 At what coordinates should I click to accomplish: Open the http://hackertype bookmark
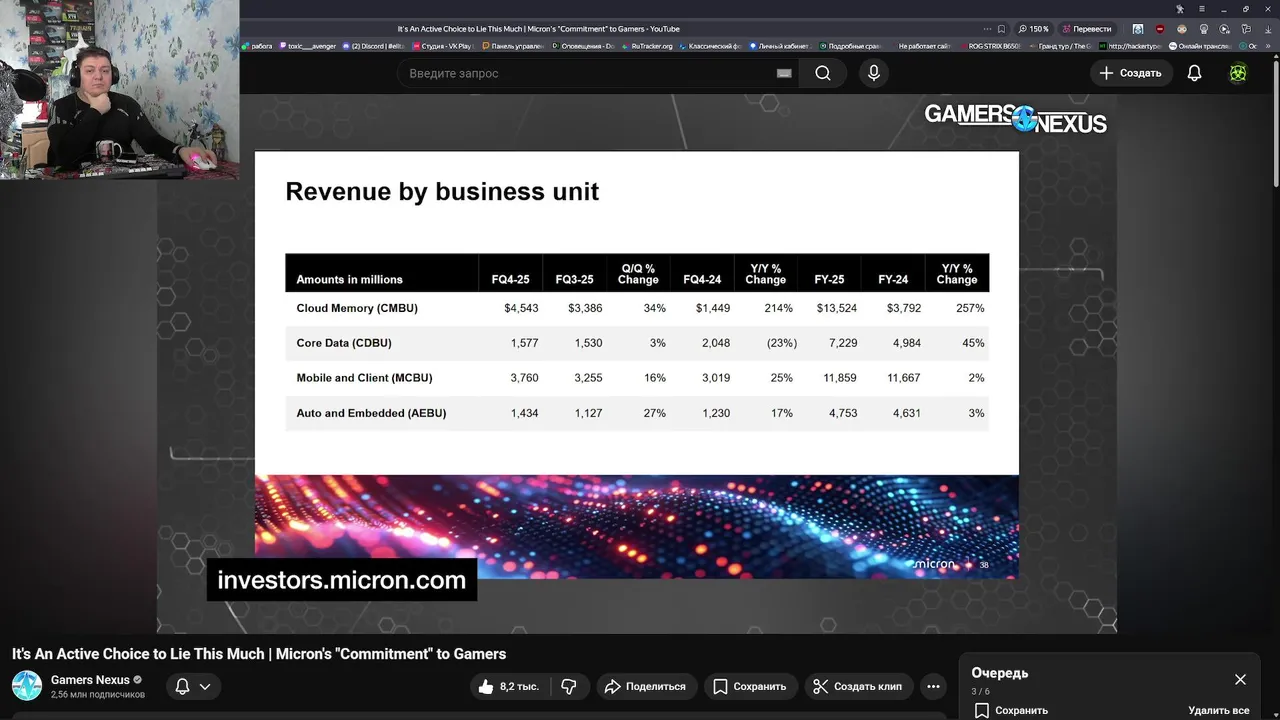tap(1131, 46)
